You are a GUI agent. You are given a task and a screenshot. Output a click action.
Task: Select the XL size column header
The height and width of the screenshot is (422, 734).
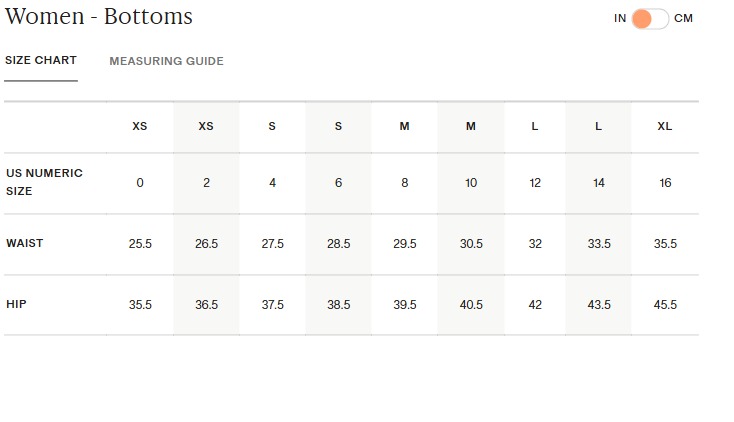point(665,127)
